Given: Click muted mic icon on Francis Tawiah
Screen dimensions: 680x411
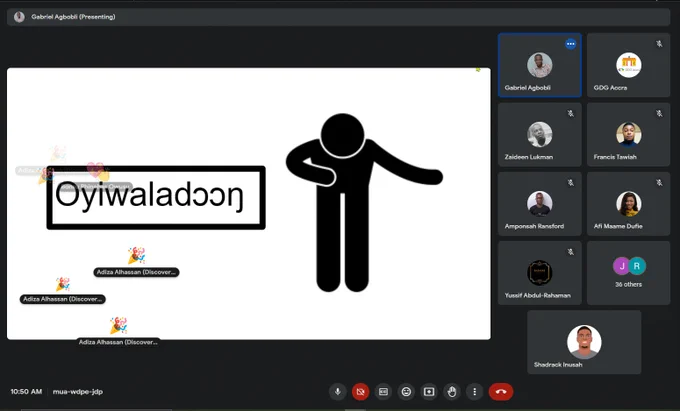Looking at the screenshot, I should (659, 113).
